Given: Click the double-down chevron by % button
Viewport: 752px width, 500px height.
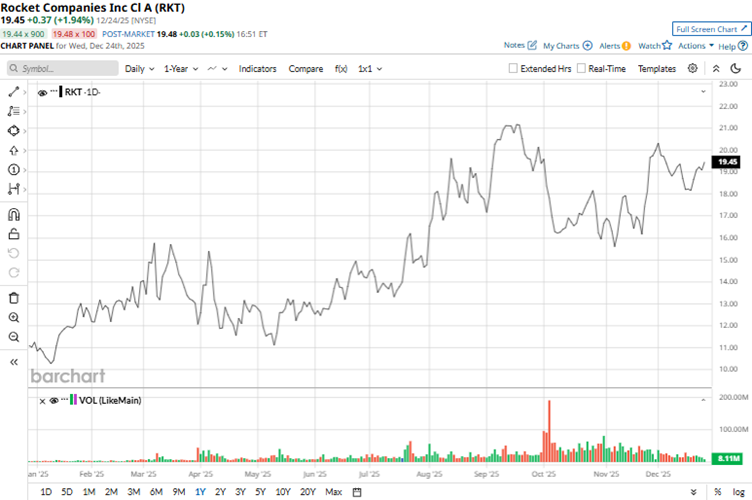Looking at the screenshot, I should click(693, 492).
